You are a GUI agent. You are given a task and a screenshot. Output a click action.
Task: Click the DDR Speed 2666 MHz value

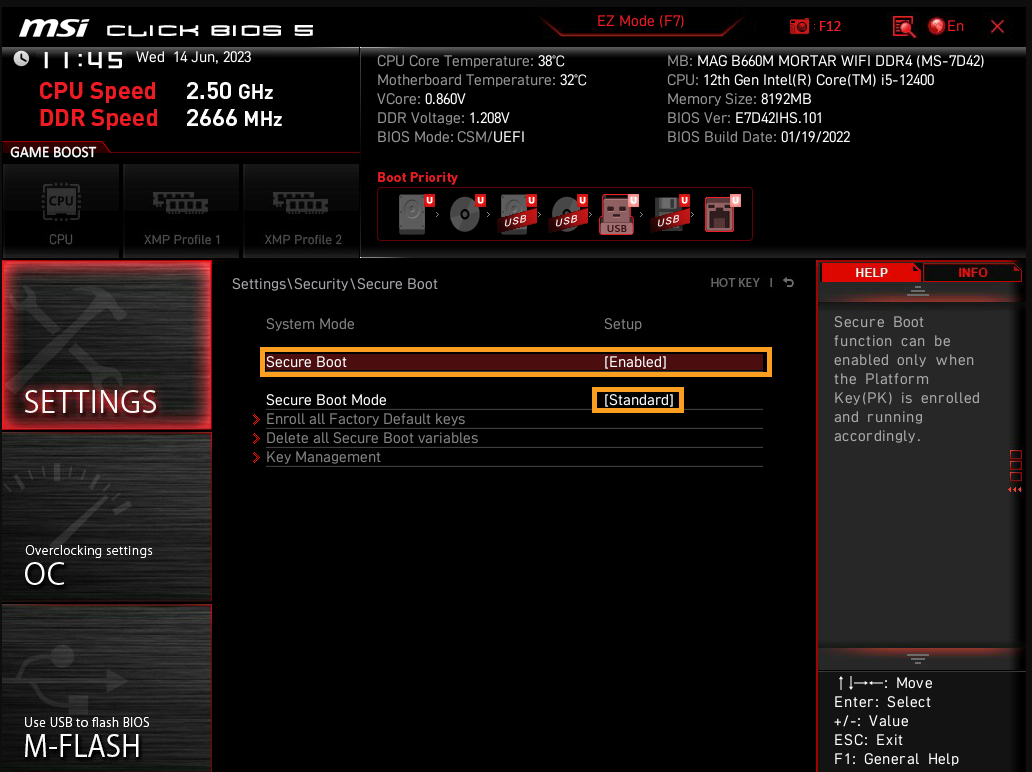(x=234, y=118)
